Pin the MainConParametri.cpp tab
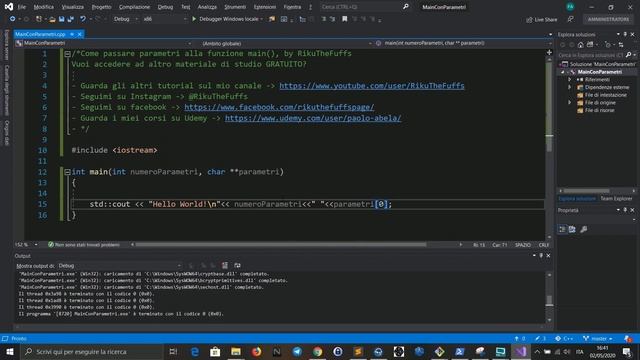 [x=72, y=34]
